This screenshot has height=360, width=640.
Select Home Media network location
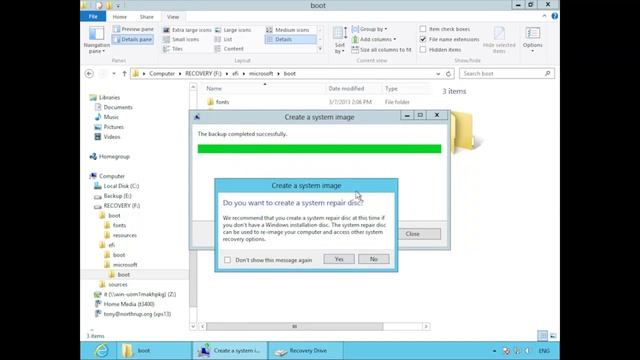pyautogui.click(x=129, y=304)
